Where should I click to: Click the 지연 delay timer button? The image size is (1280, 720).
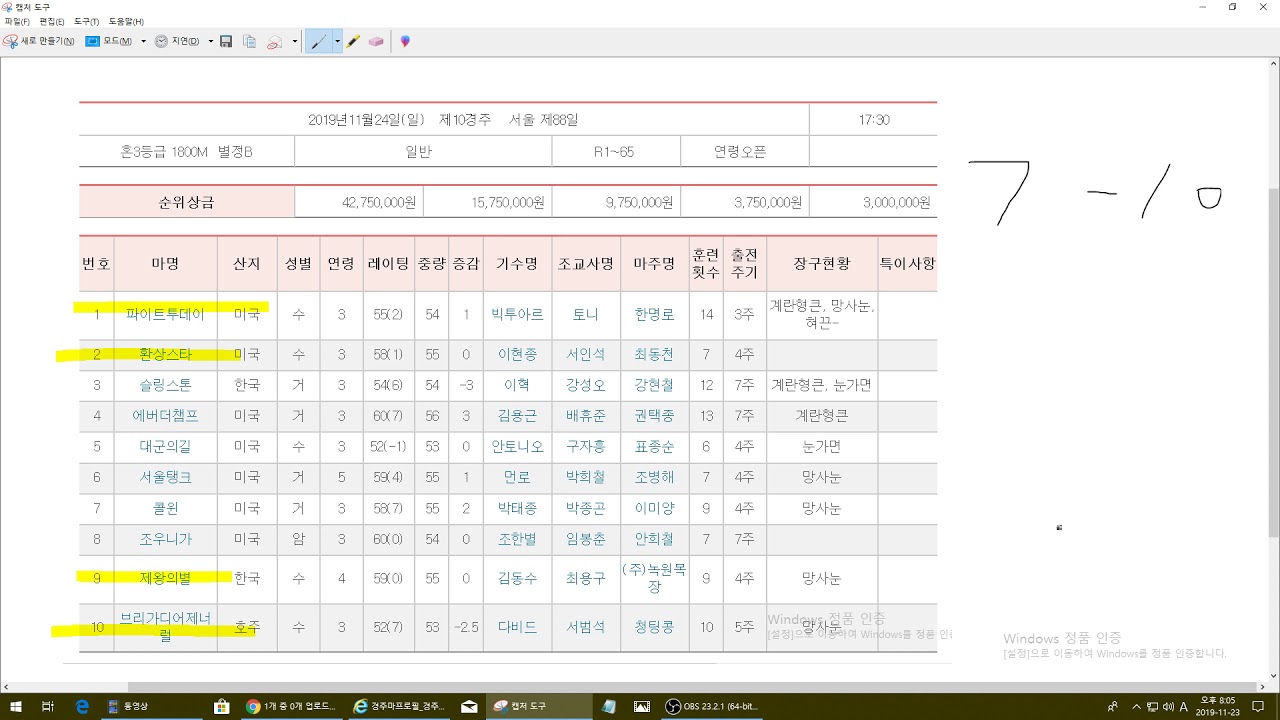coord(177,42)
